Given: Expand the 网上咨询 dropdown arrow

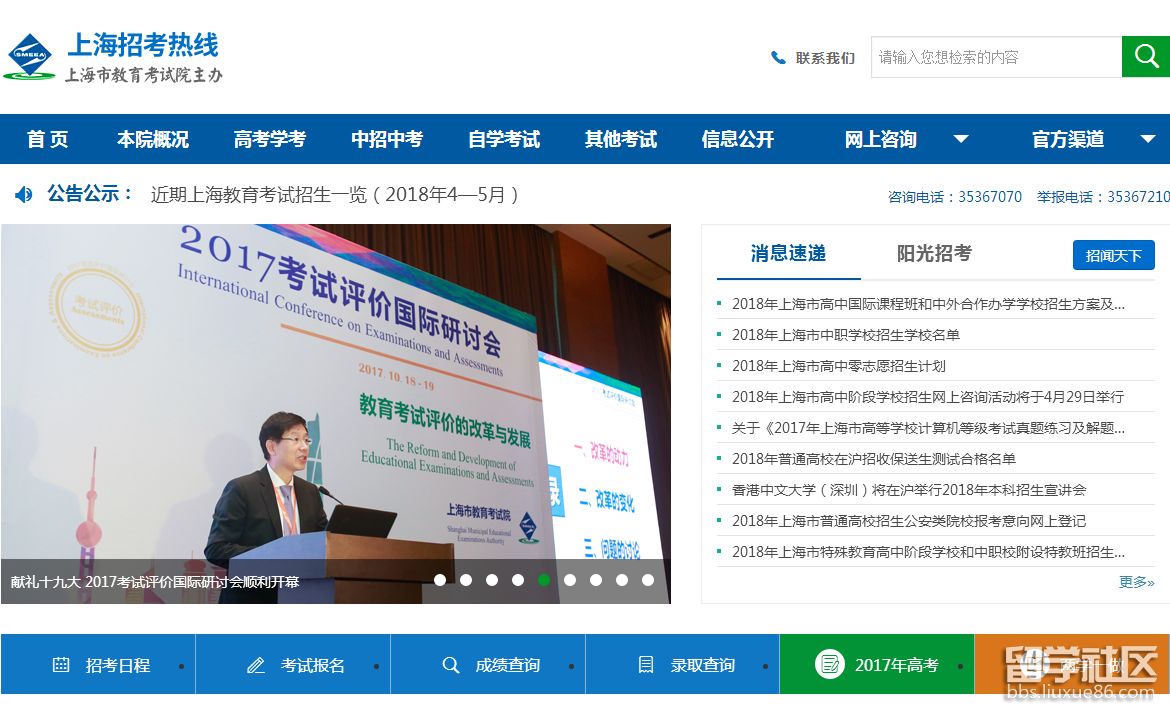Looking at the screenshot, I should pyautogui.click(x=960, y=139).
